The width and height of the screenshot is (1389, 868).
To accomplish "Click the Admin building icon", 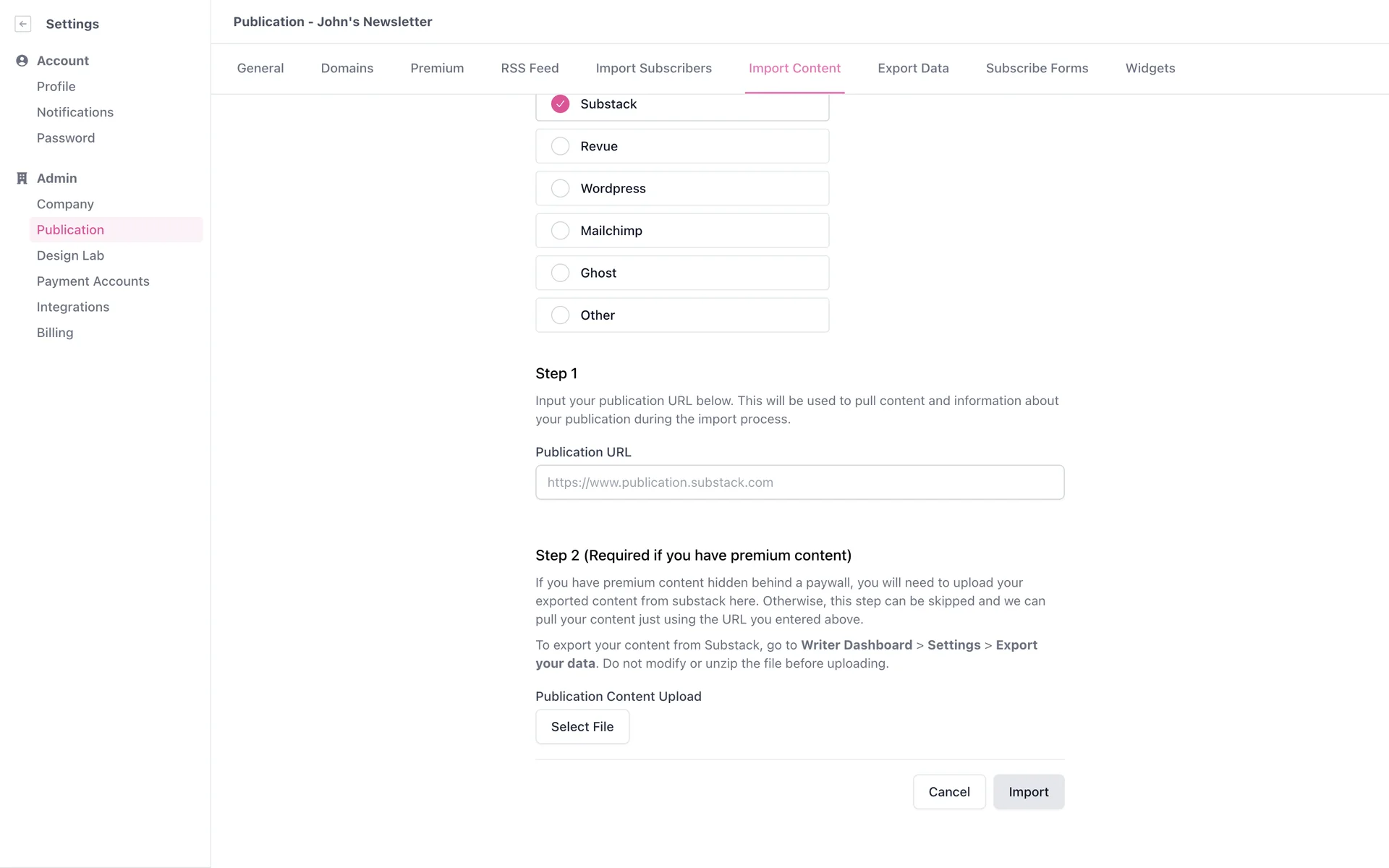I will click(22, 178).
